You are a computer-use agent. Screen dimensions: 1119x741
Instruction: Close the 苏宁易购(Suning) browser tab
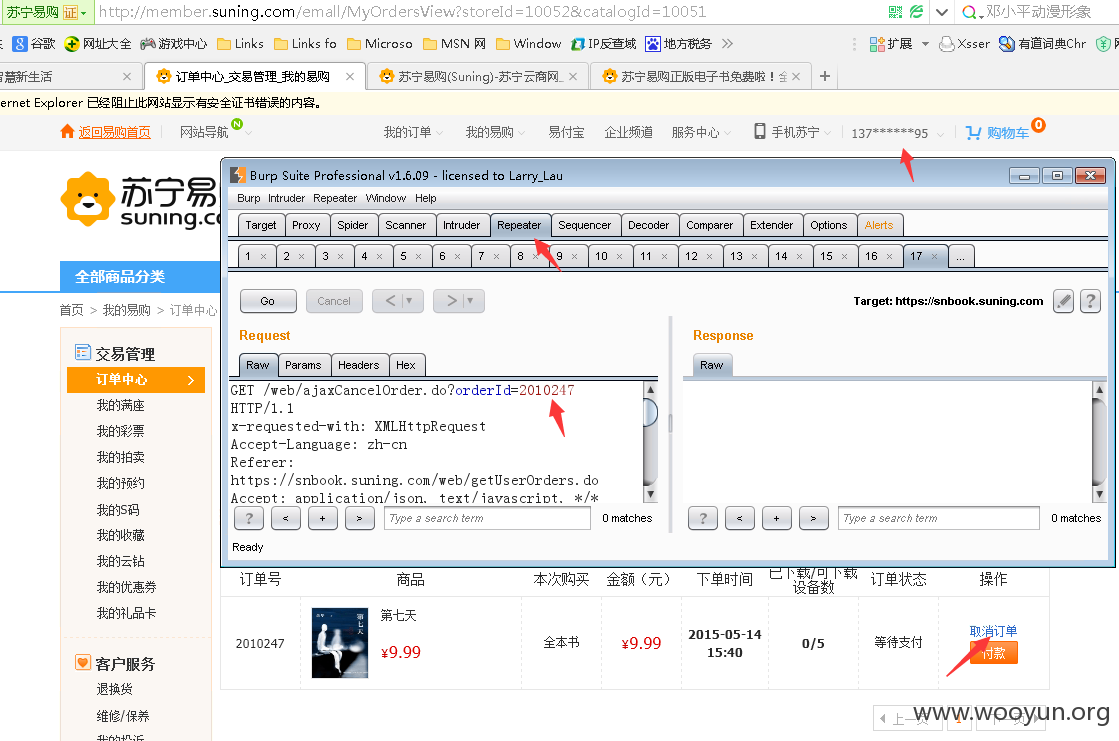pos(573,76)
